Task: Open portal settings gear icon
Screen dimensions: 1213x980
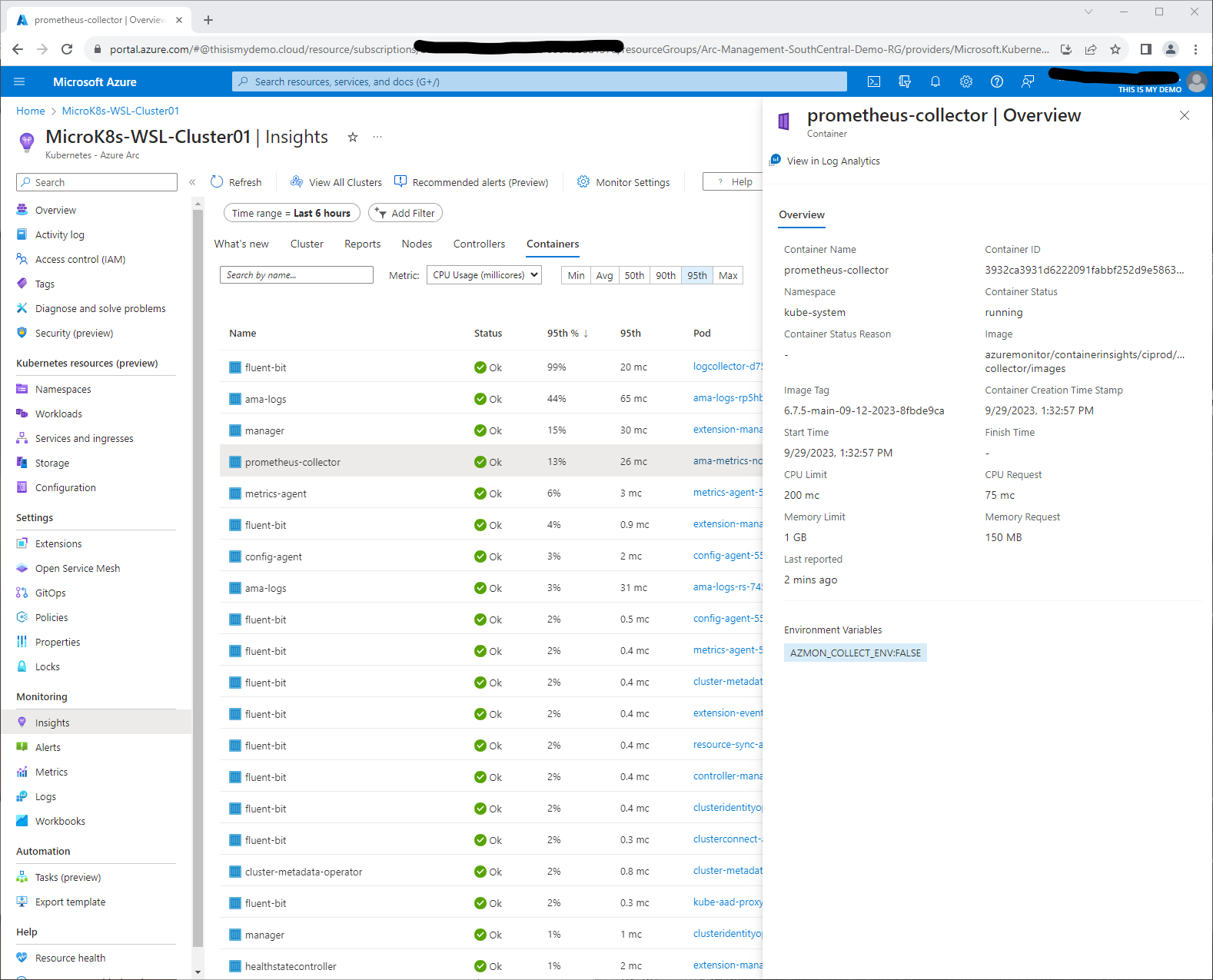Action: (x=966, y=81)
